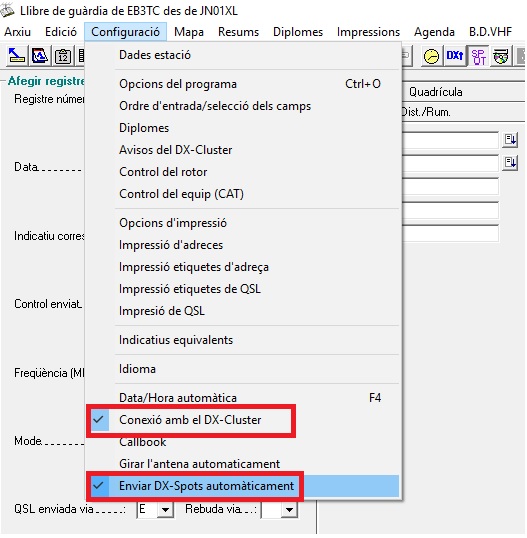The width and height of the screenshot is (527, 538).
Task: Click the list icon beside first Quadrícula field
Action: point(511,140)
